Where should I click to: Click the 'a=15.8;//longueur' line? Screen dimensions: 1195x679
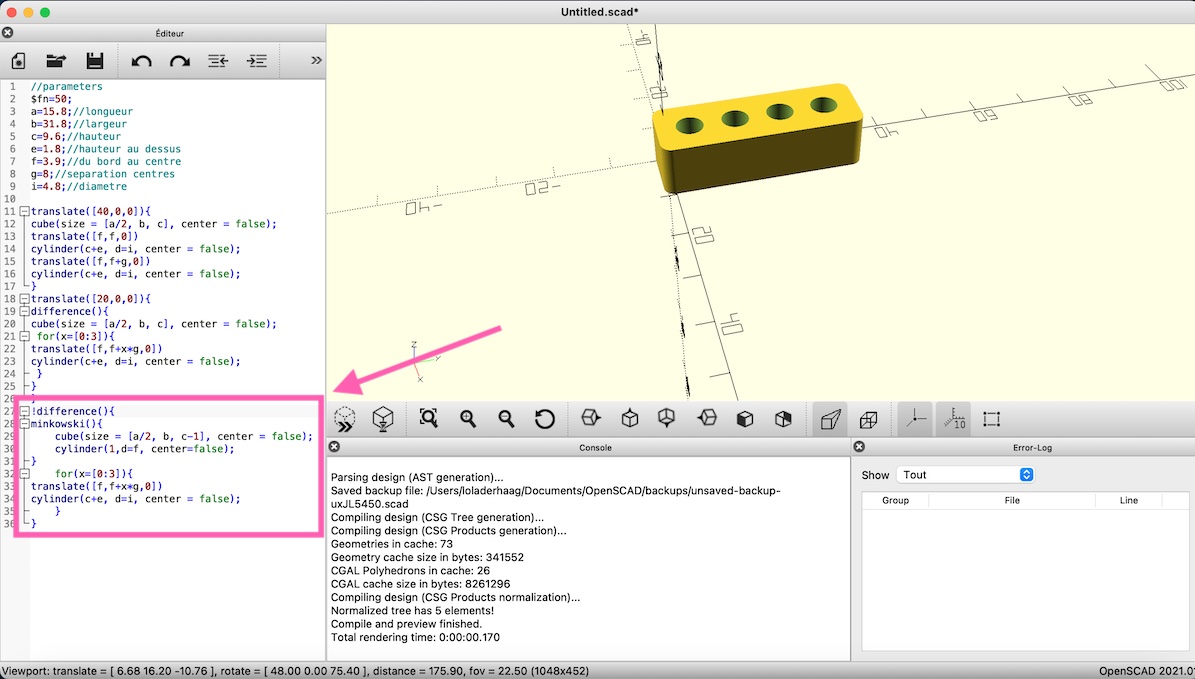(82, 111)
